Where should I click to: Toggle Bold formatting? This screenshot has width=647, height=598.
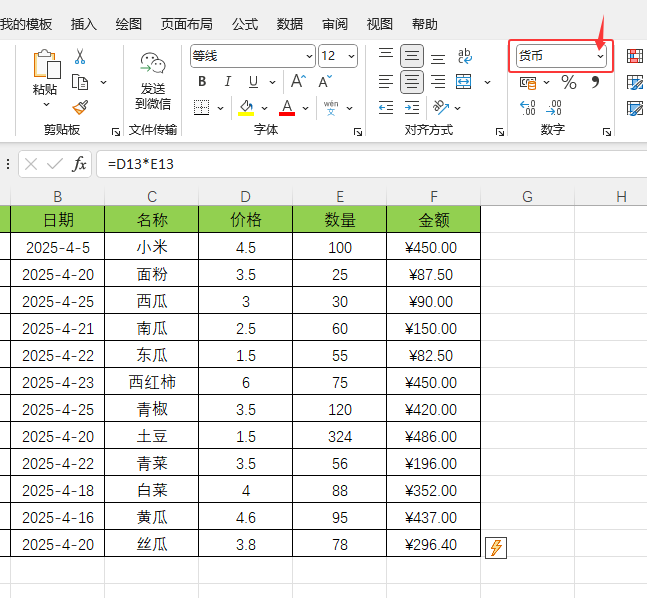202,82
